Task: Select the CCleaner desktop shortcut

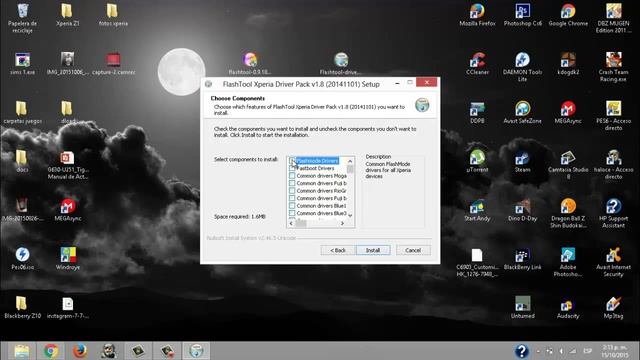Action: point(477,64)
